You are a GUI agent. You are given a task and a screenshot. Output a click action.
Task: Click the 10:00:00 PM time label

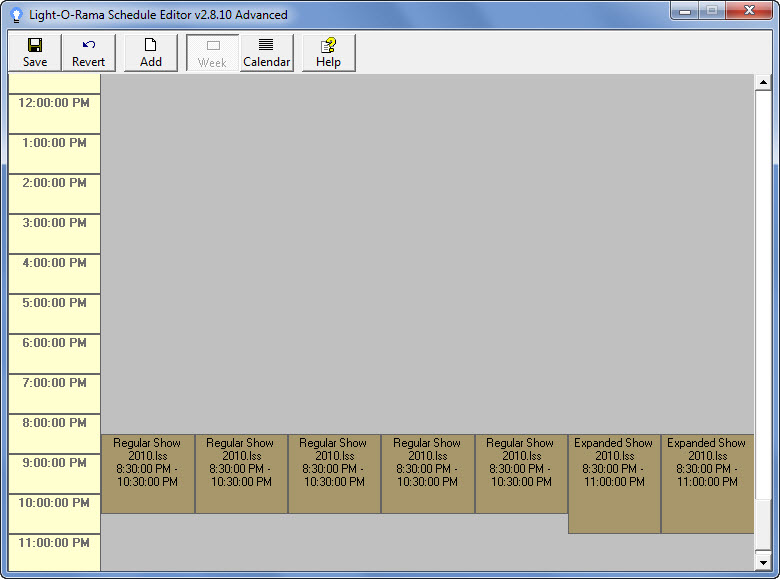[x=54, y=514]
